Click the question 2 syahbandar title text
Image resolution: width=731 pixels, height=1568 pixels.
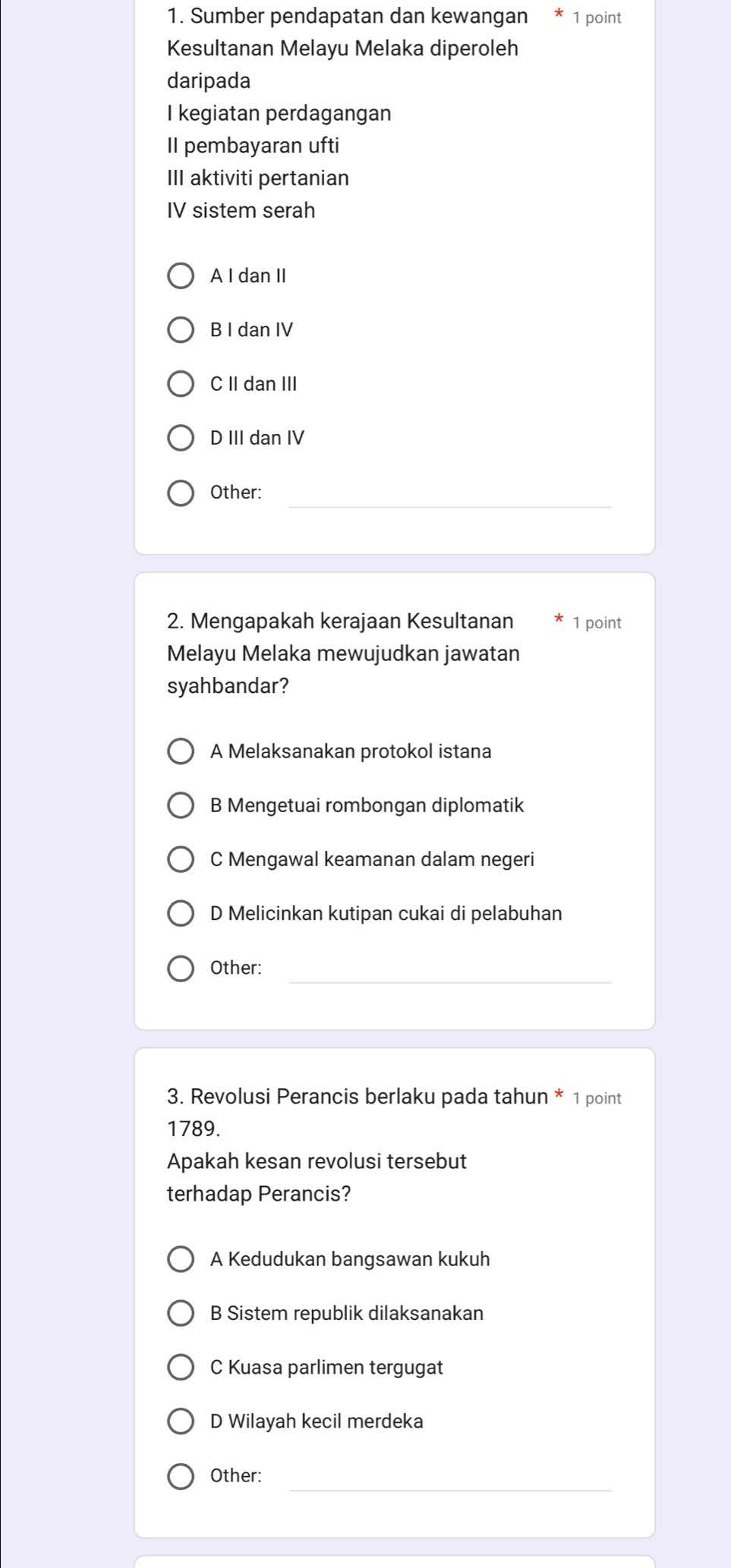click(343, 653)
